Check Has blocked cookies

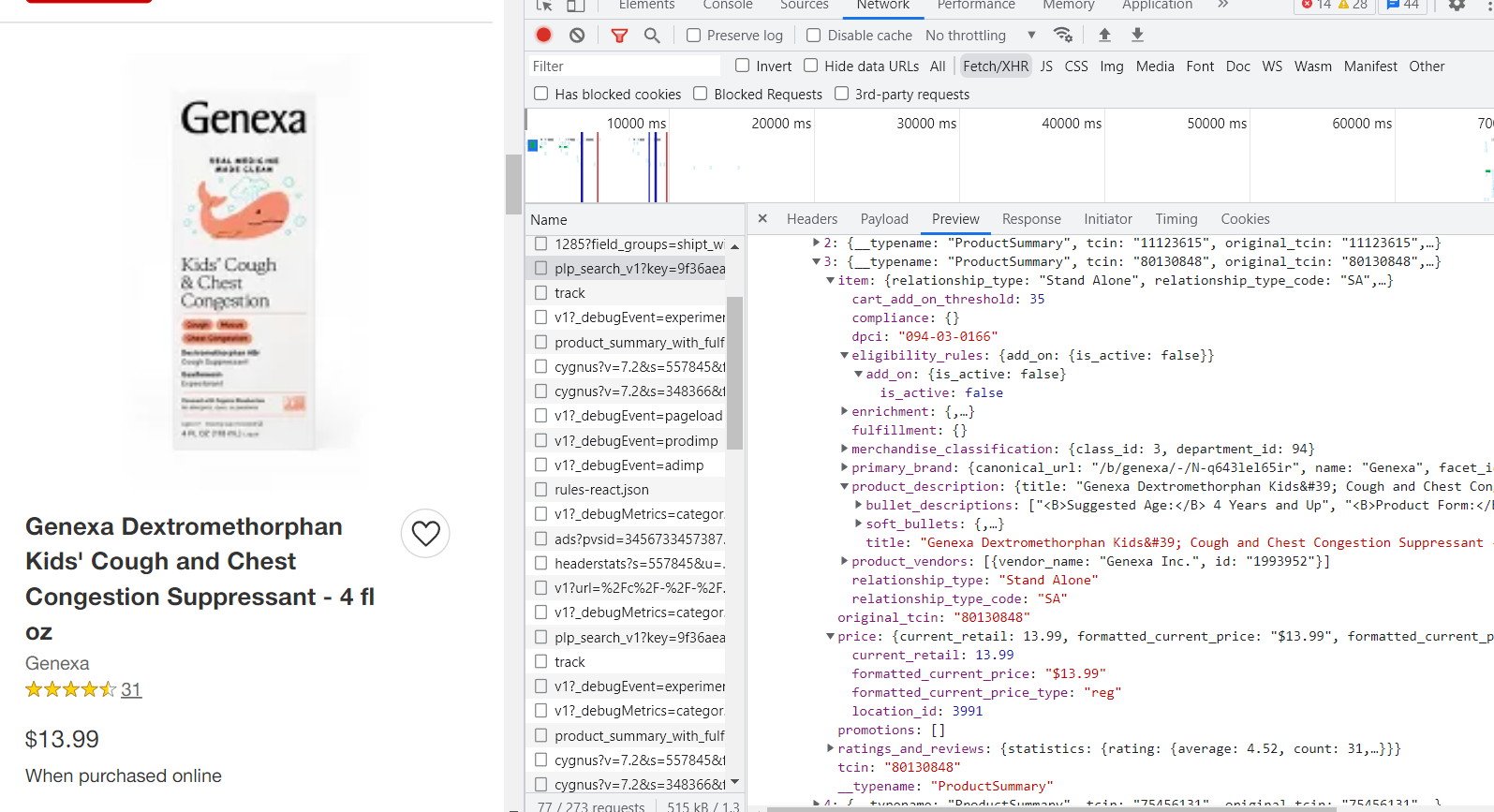click(x=540, y=94)
